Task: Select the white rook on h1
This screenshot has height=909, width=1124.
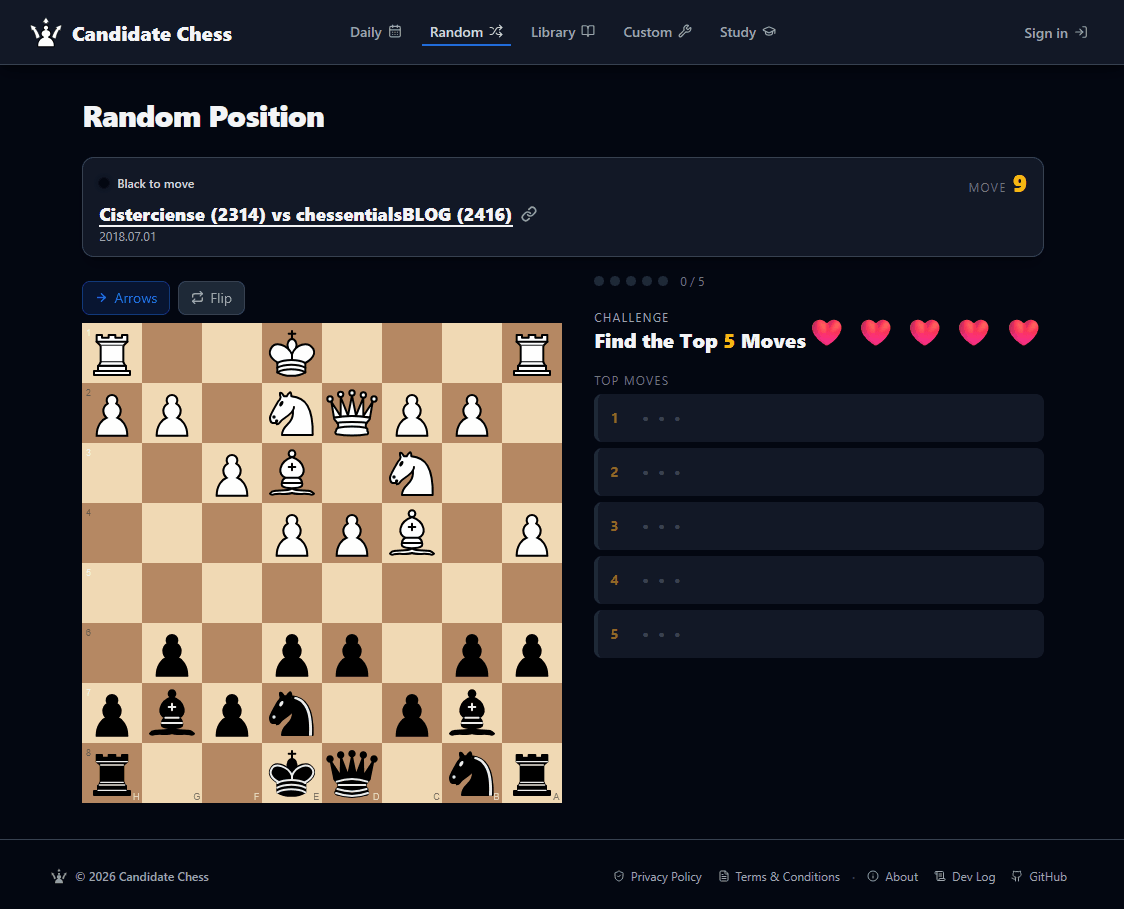Action: tap(113, 353)
